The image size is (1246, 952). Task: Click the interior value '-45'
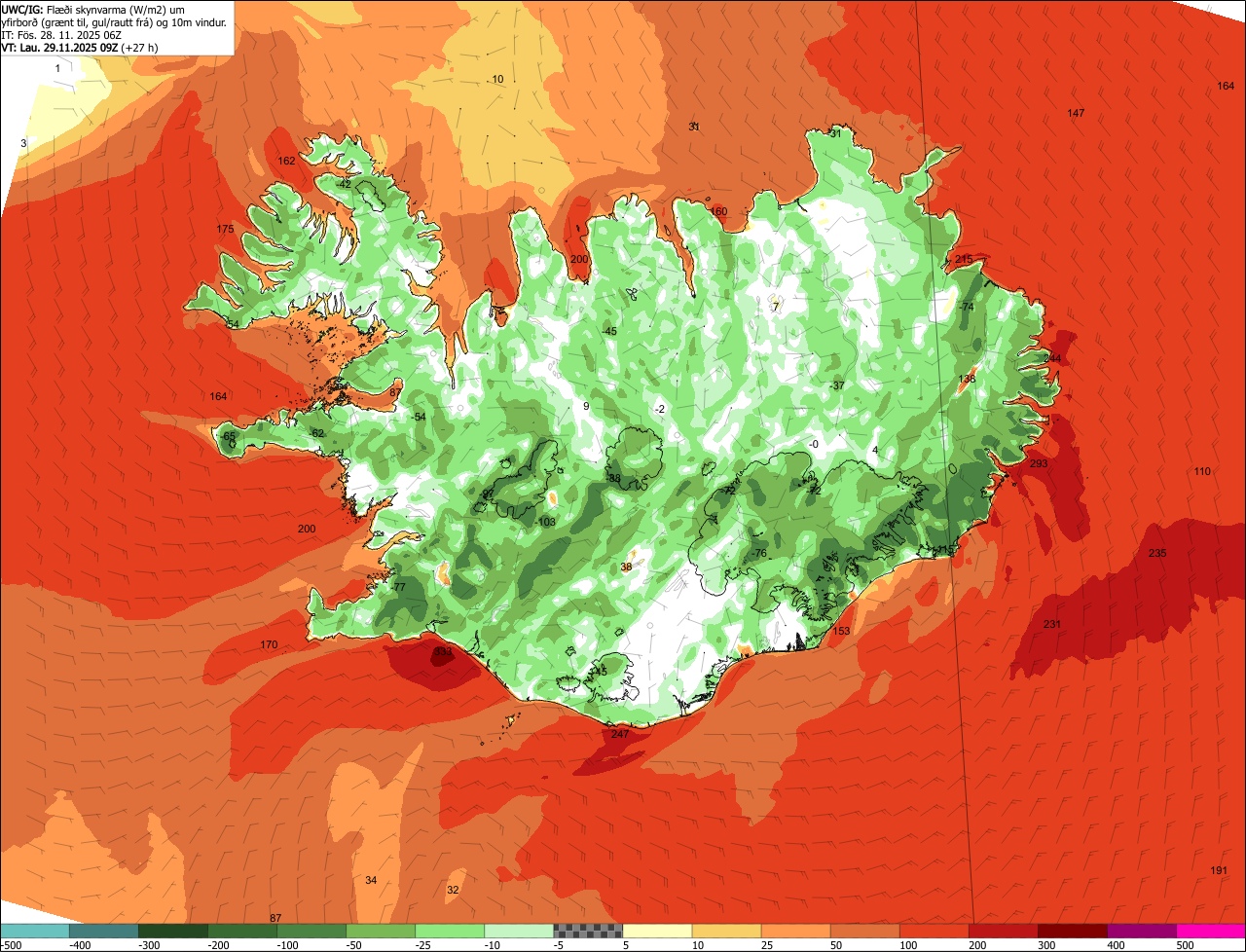point(609,331)
